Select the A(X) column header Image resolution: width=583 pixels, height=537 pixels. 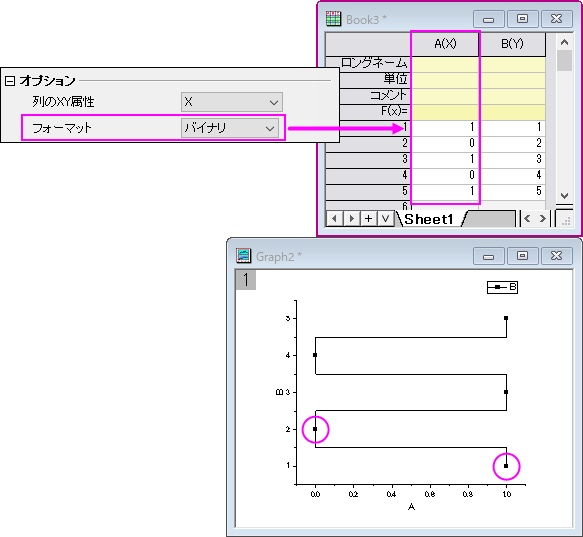tap(445, 44)
